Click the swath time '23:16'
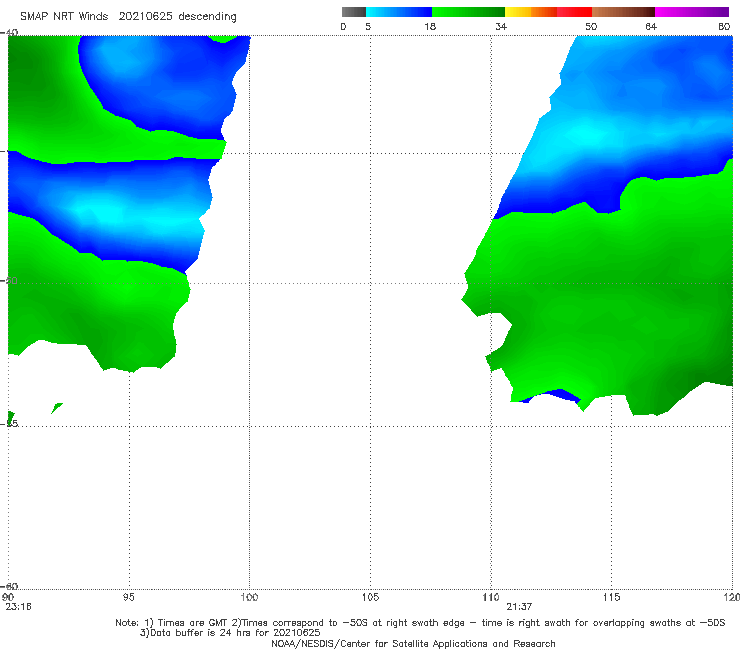 (x=18, y=607)
